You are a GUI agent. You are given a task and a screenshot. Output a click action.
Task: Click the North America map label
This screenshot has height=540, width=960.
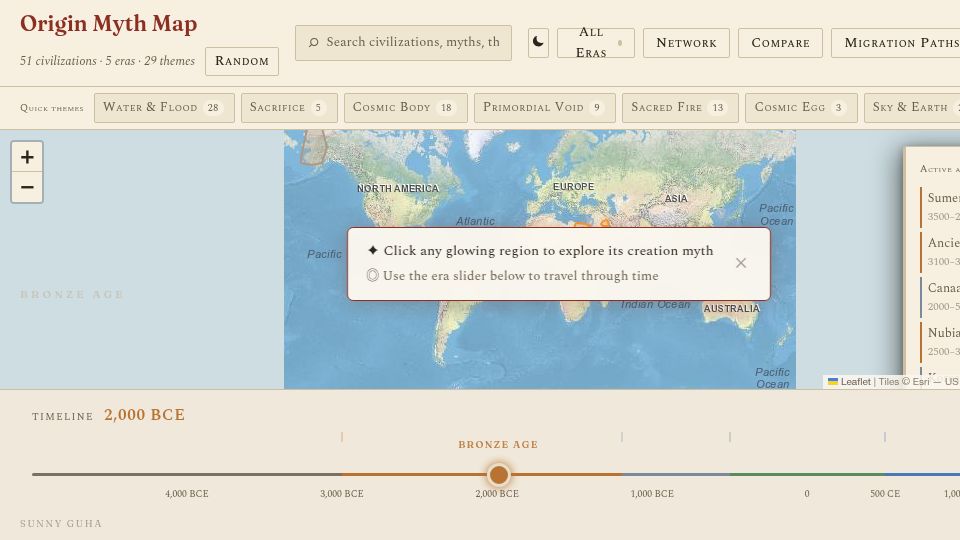(398, 189)
